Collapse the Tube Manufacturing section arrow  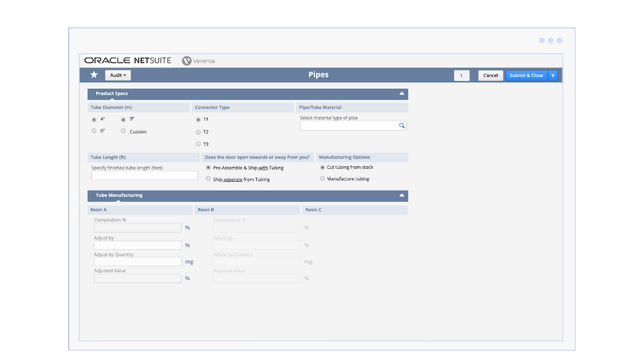click(x=402, y=196)
